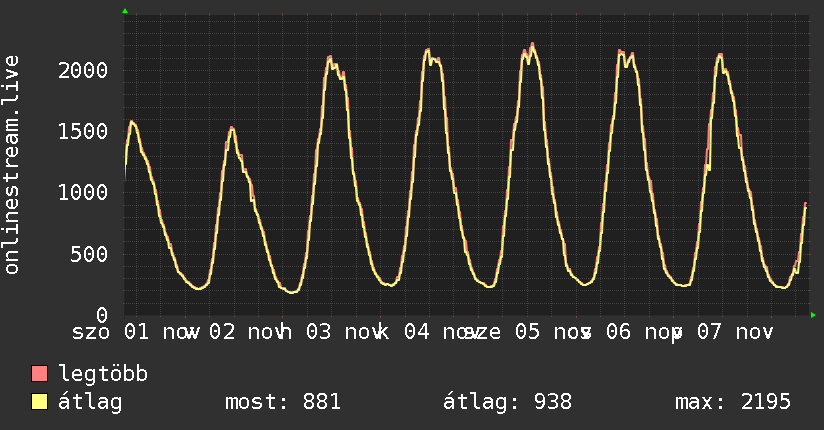824x430 pixels.
Task: Click the yellow átlag legend swatch
Action: pos(40,402)
